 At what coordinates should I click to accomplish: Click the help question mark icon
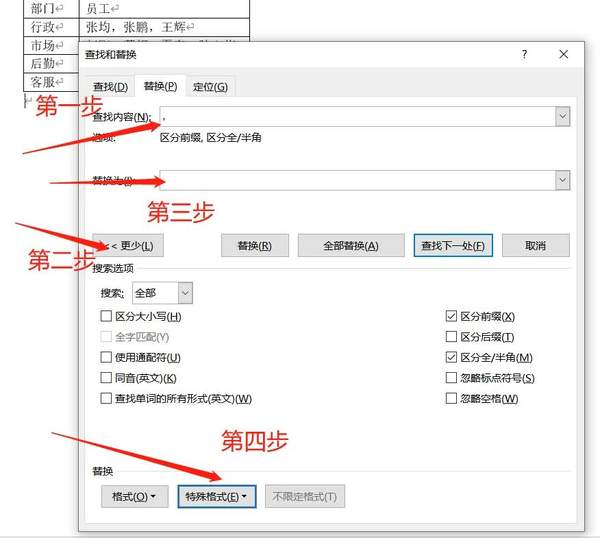524,55
